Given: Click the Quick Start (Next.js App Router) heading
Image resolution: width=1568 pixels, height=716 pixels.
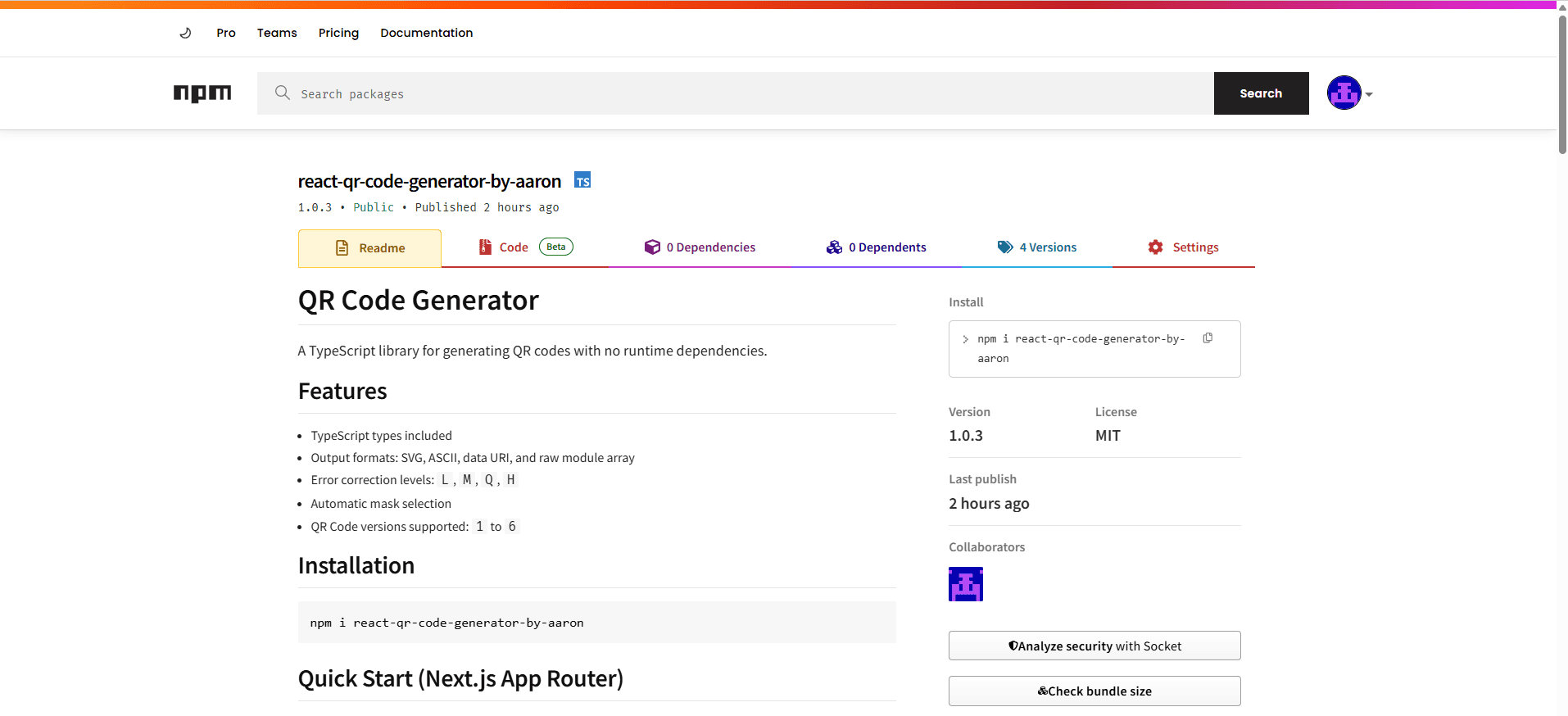Looking at the screenshot, I should 460,679.
